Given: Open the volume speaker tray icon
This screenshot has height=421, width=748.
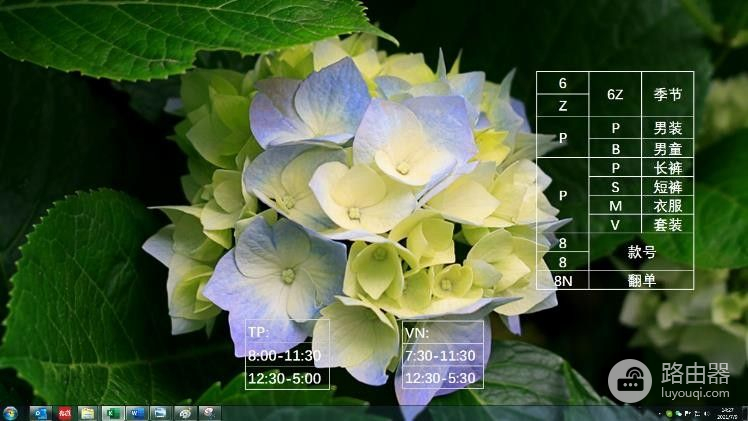Looking at the screenshot, I should [706, 413].
